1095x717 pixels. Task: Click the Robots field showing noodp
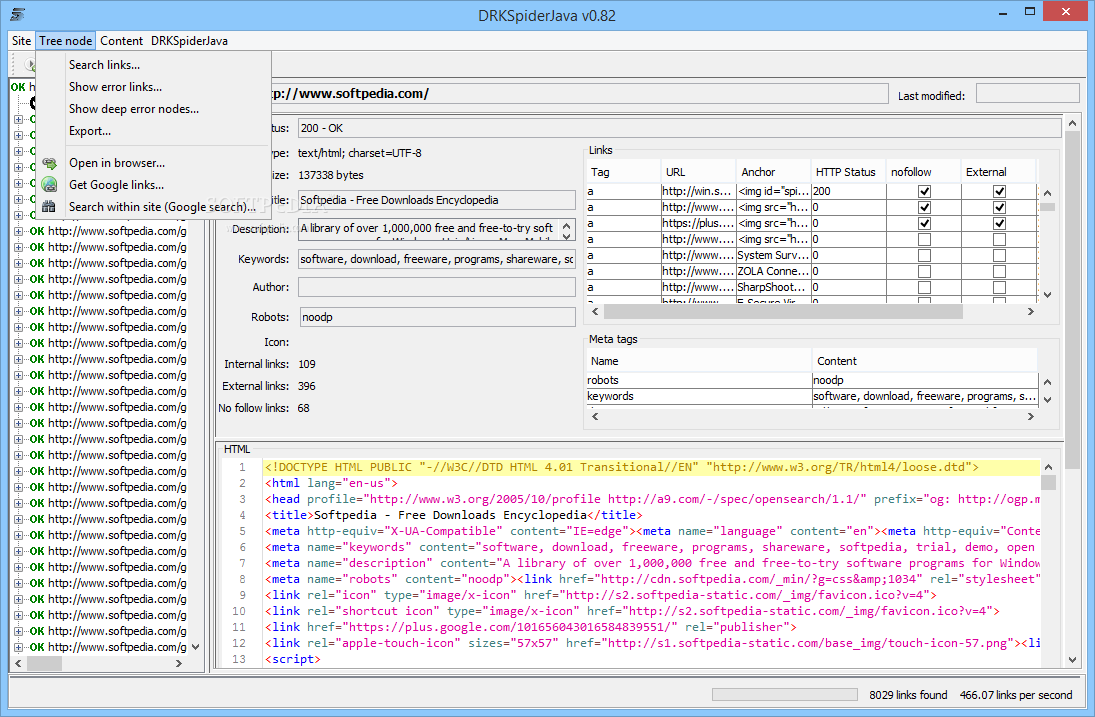point(438,317)
